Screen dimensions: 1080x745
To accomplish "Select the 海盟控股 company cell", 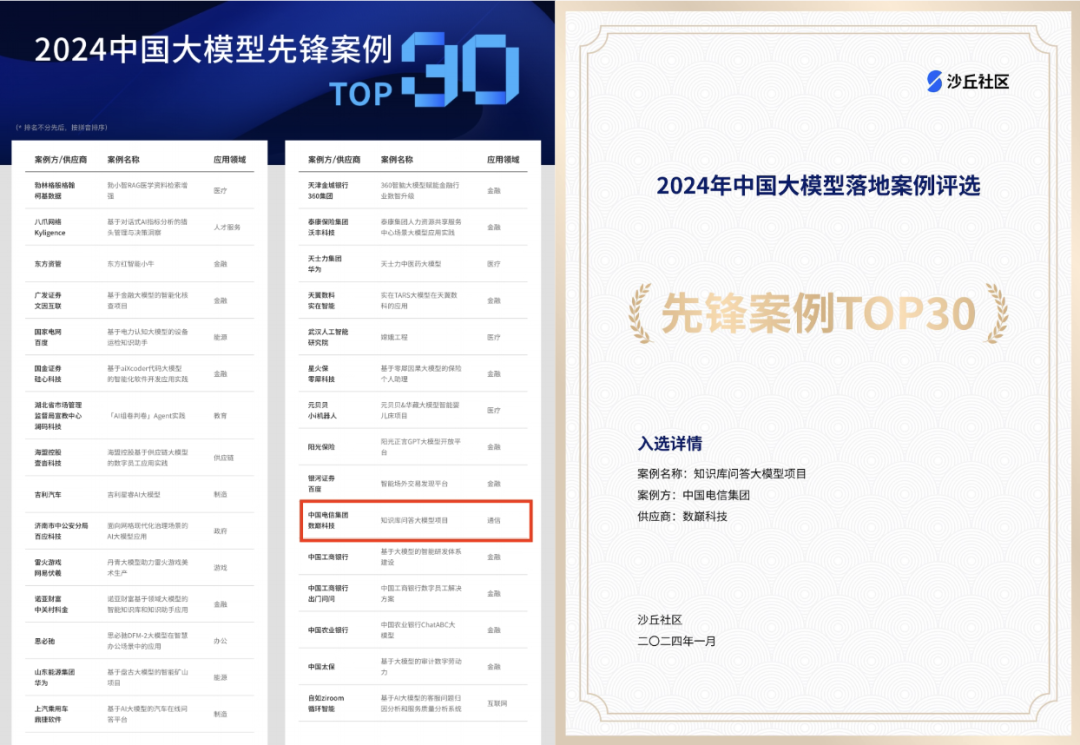I will 48,458.
